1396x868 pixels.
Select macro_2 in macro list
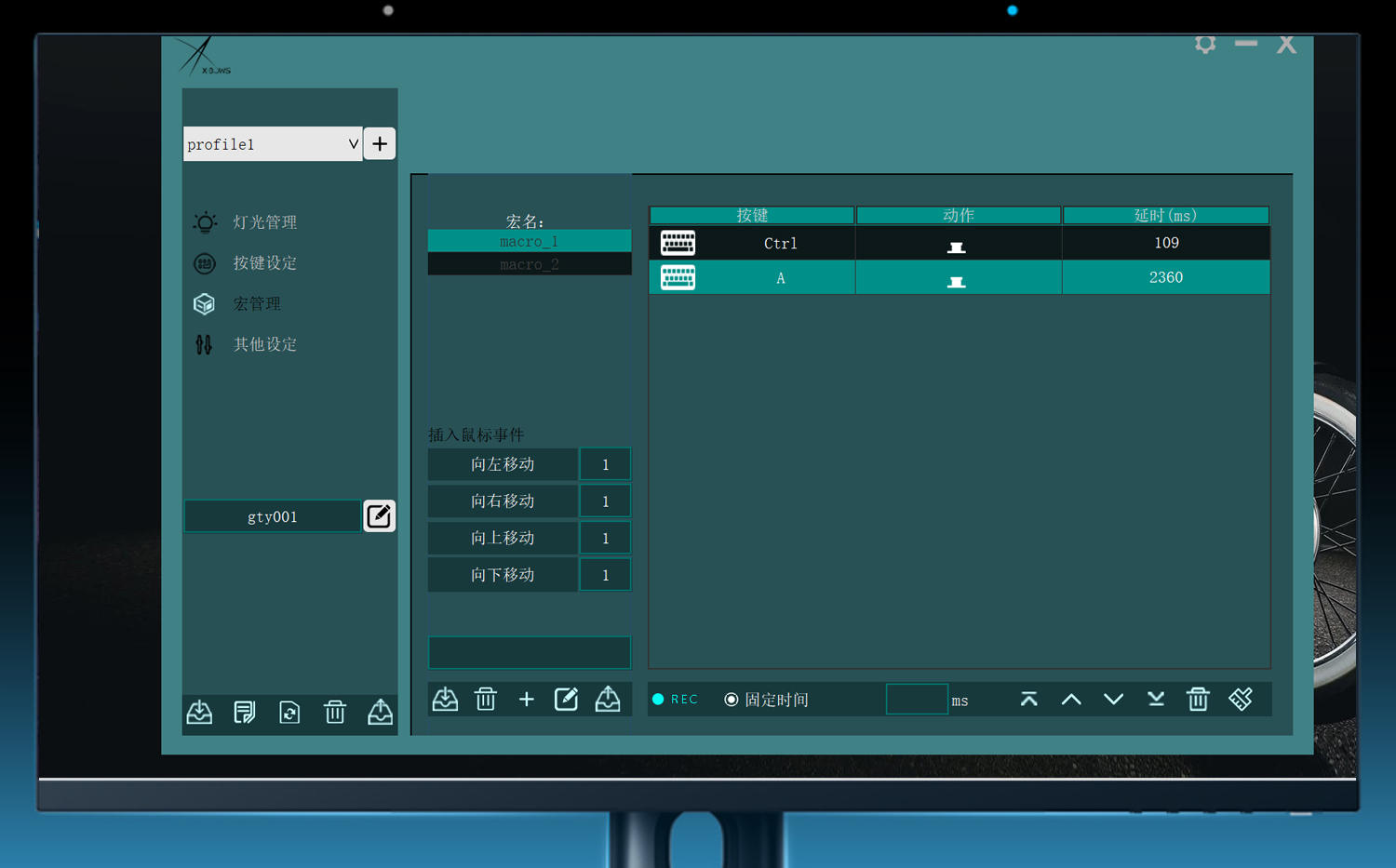pos(530,264)
